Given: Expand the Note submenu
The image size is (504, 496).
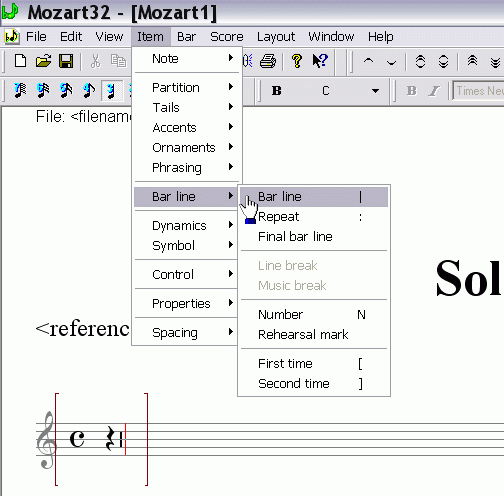Looking at the screenshot, I should 187,59.
